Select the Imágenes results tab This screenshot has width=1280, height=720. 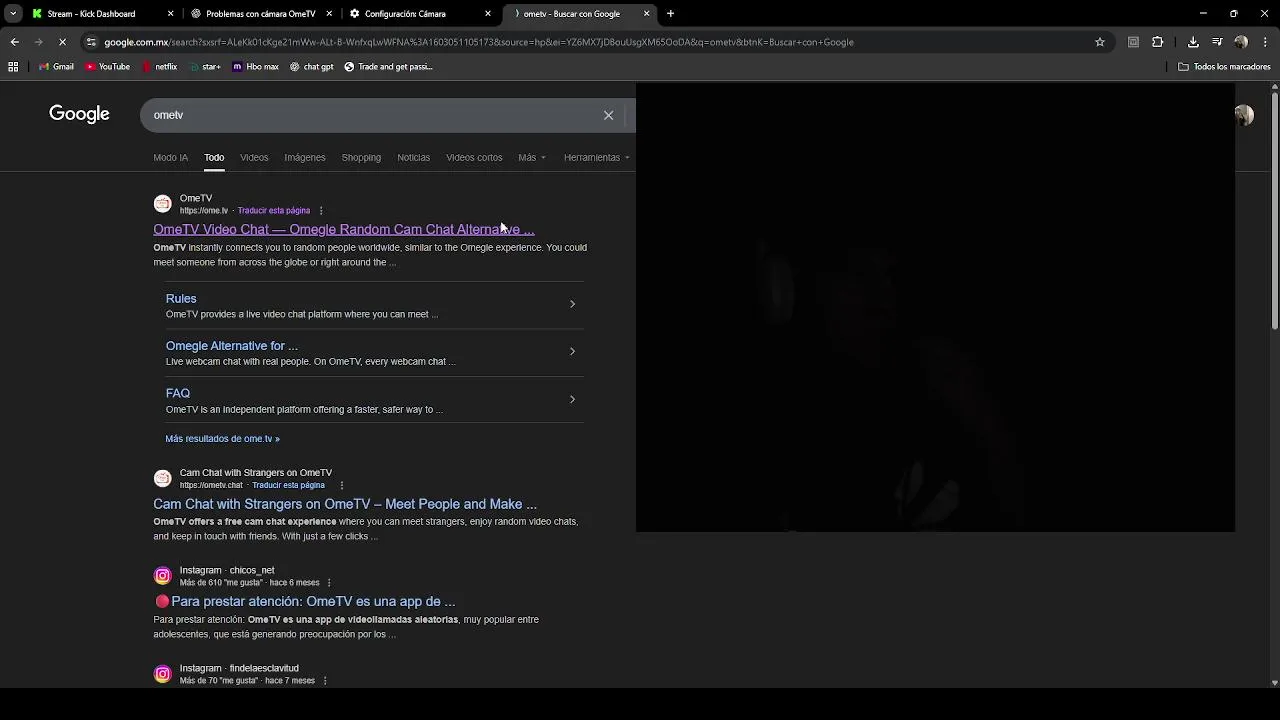click(x=304, y=157)
